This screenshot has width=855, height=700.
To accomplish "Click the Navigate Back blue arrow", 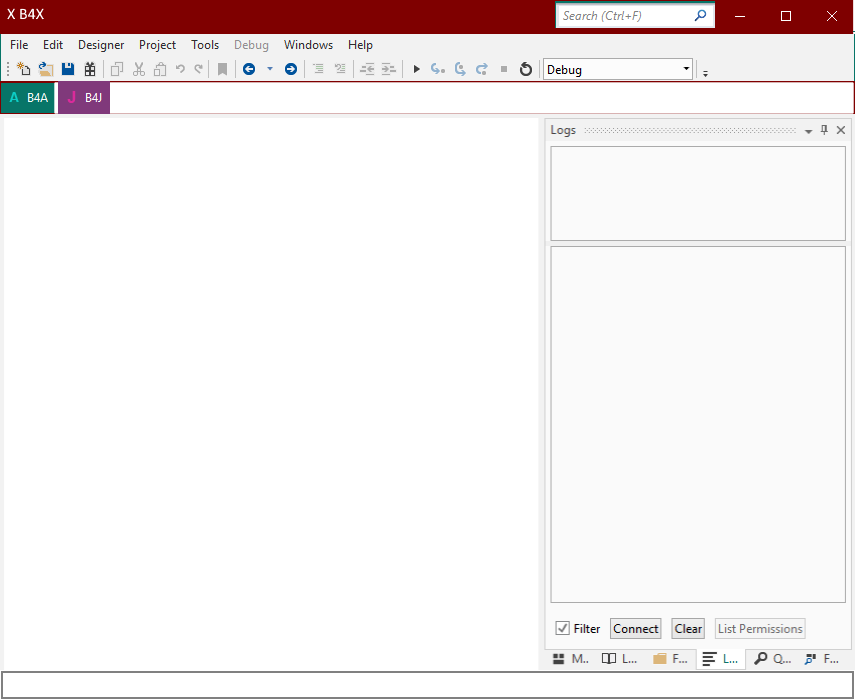I will (x=249, y=69).
